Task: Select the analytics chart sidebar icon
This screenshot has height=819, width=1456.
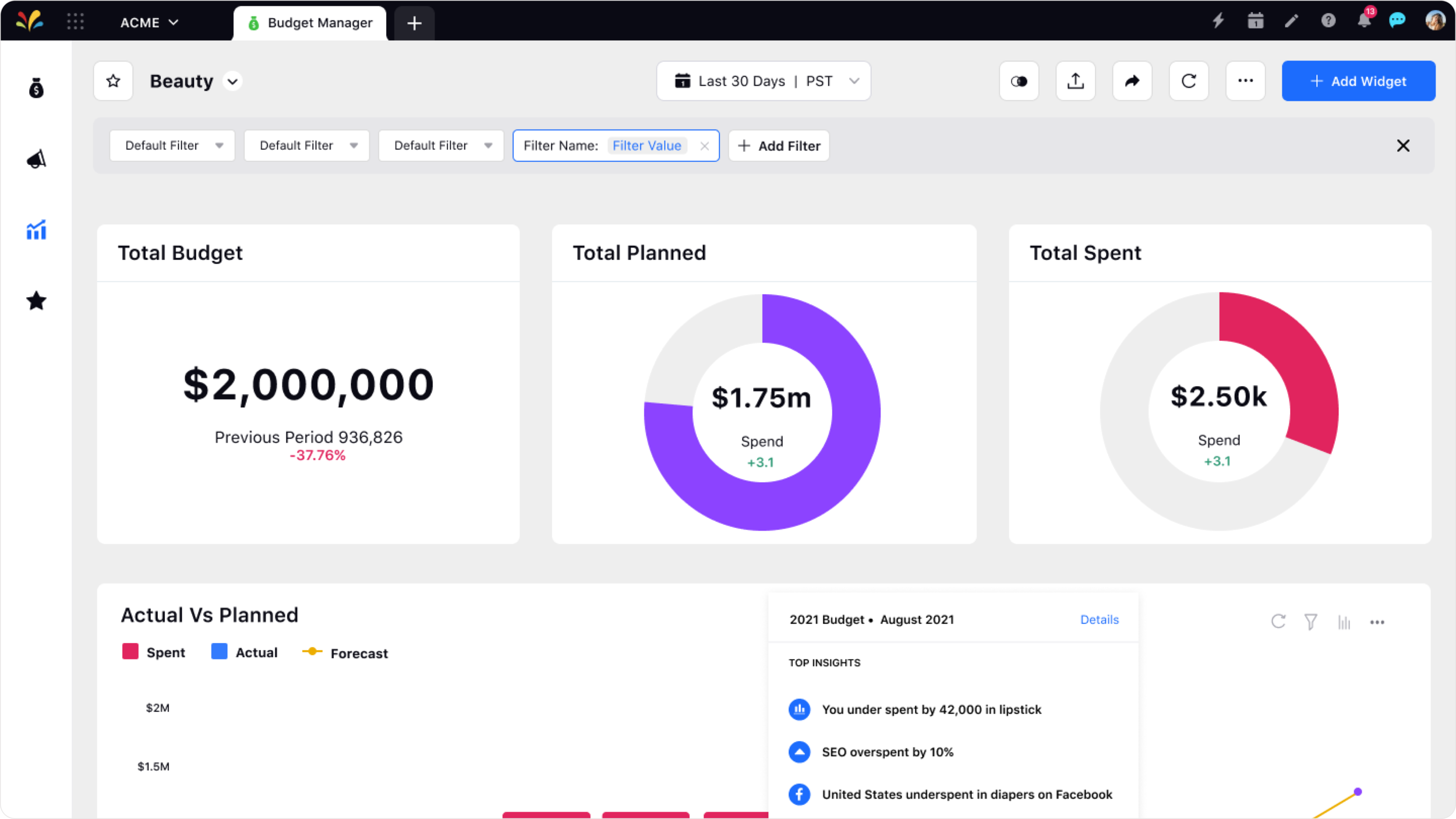Action: coord(36,230)
